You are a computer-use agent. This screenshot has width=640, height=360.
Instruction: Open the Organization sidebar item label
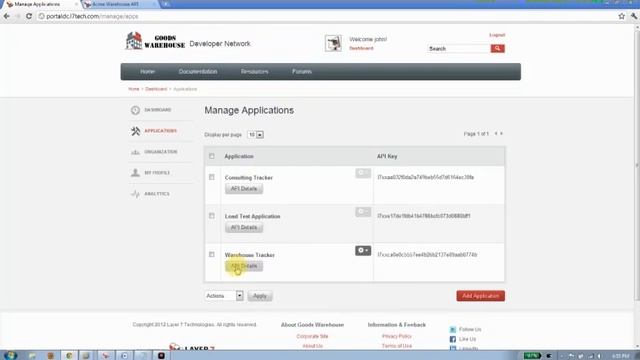[x=161, y=152]
